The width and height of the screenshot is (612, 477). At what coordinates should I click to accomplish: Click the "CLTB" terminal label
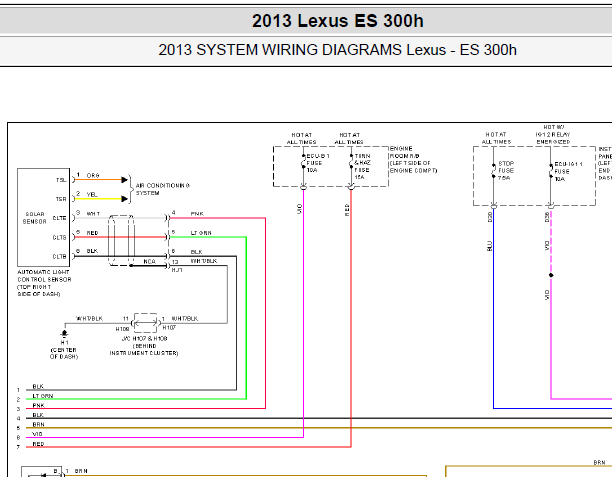tap(60, 256)
